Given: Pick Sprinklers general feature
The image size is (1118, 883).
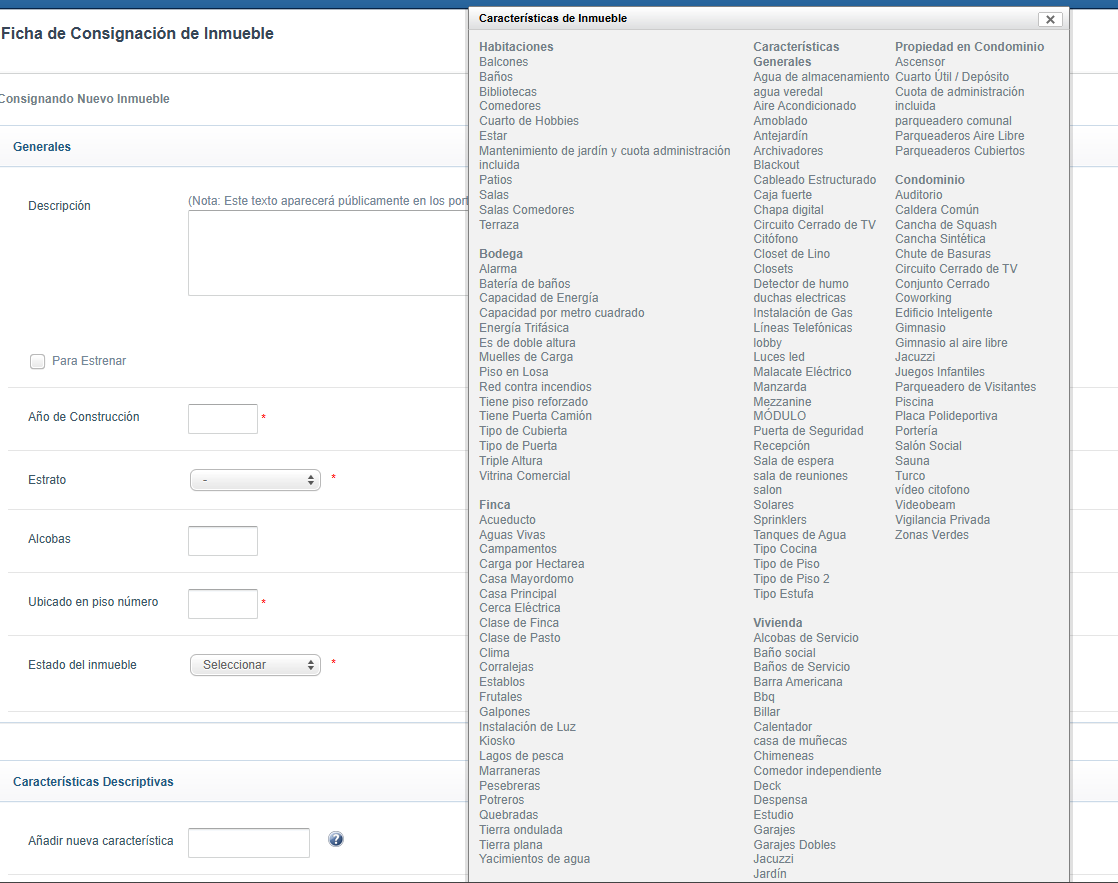Looking at the screenshot, I should 780,520.
